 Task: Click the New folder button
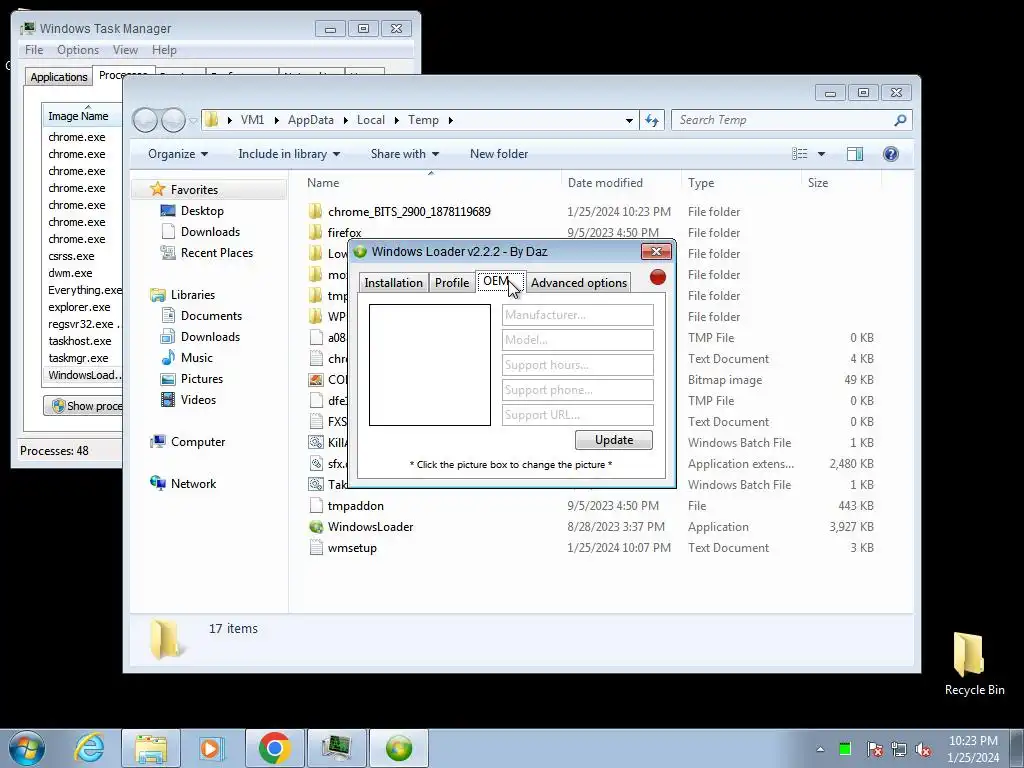[499, 154]
